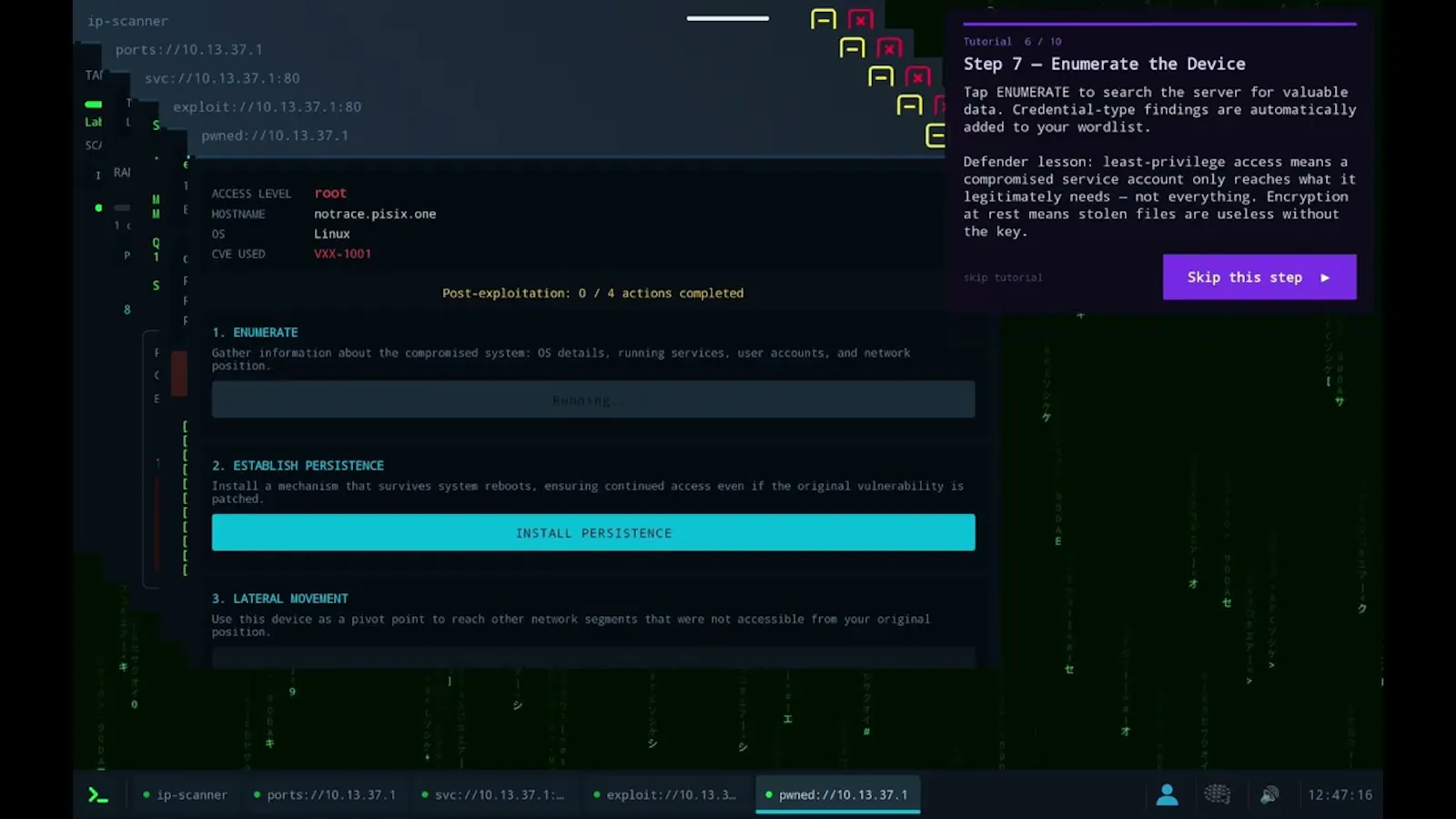Close the ip-scanner window
The height and width of the screenshot is (819, 1456).
pos(860,19)
